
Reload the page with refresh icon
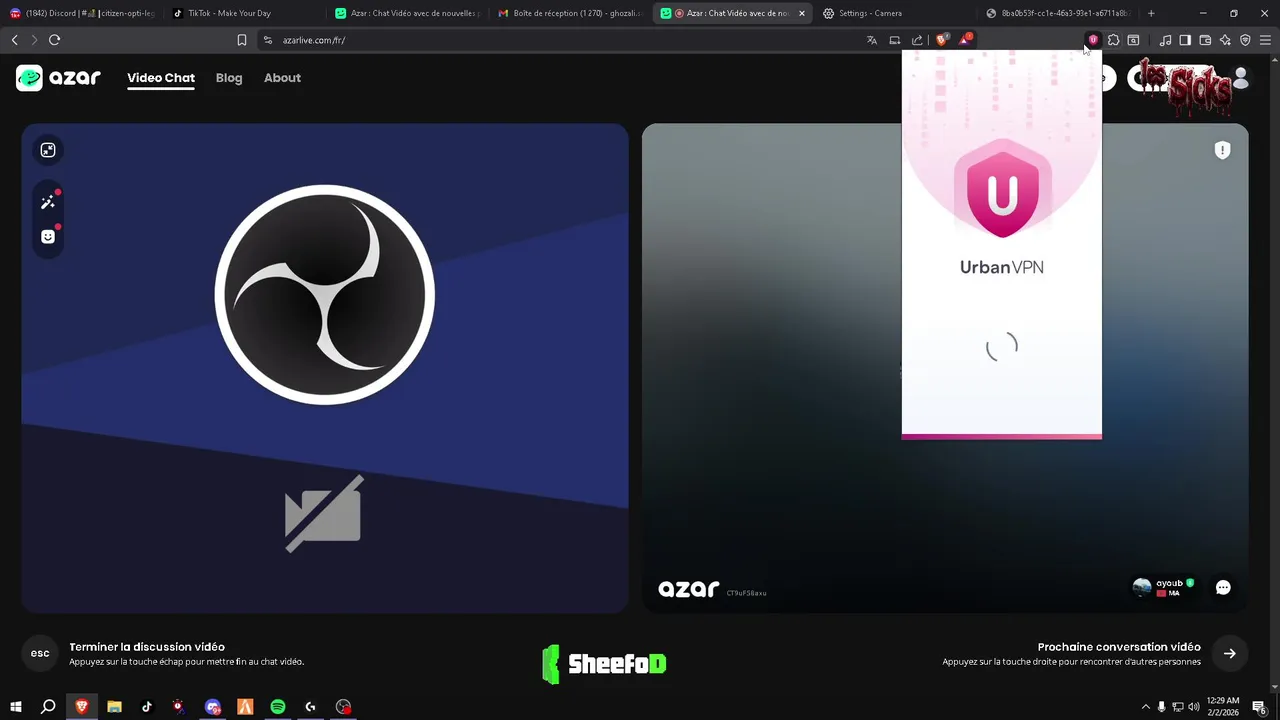(x=54, y=40)
